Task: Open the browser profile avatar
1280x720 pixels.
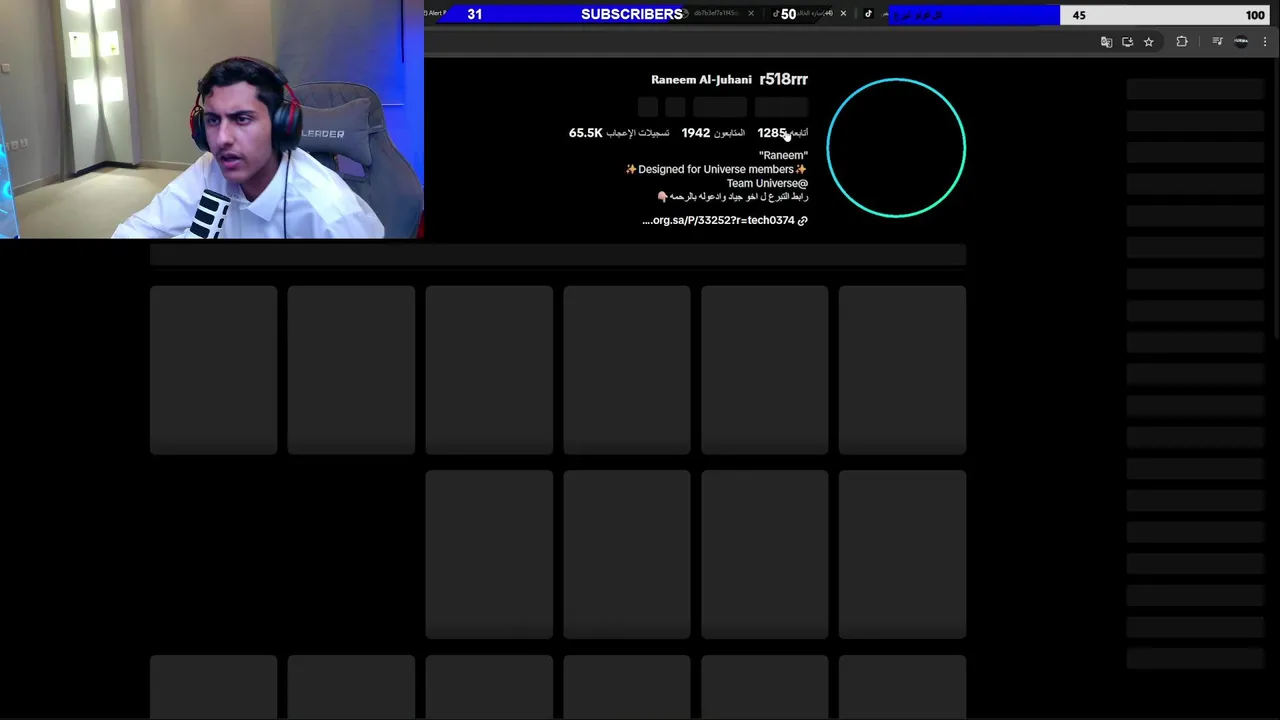Action: coord(1241,42)
